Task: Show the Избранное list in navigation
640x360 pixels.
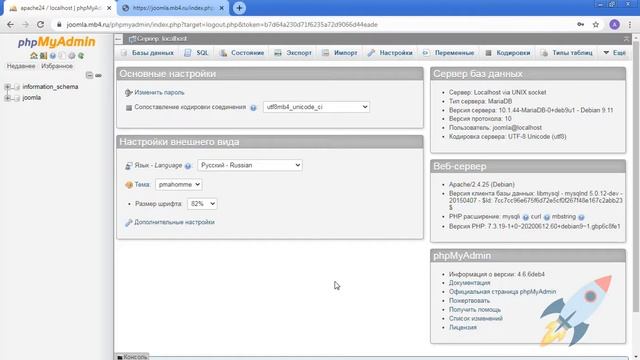Action: [x=57, y=66]
